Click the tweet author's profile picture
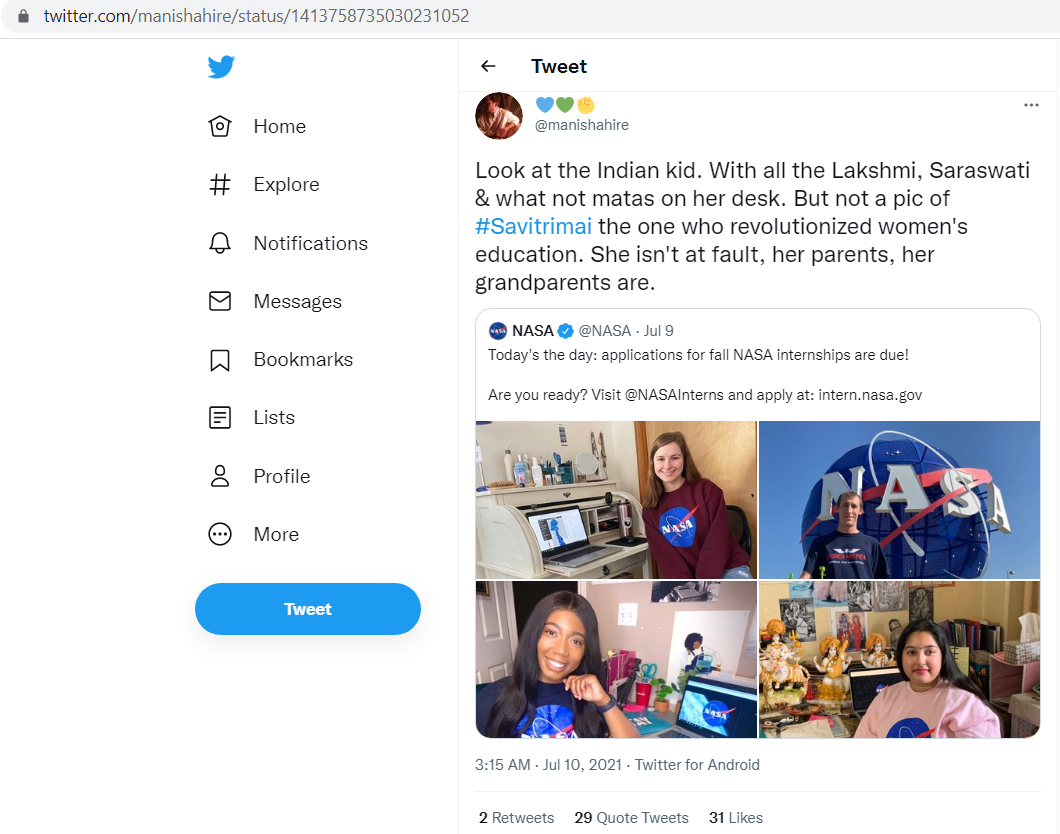The width and height of the screenshot is (1060, 834). point(499,116)
